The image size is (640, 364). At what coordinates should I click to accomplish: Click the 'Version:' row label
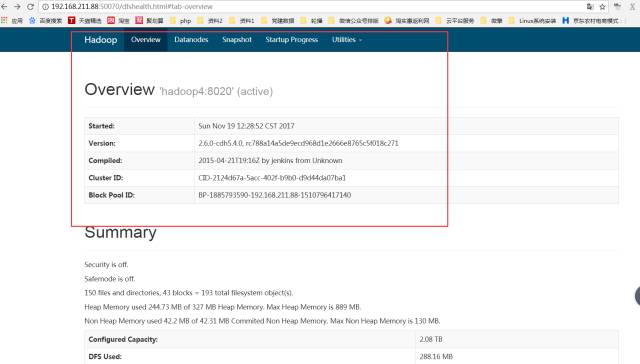tap(102, 143)
